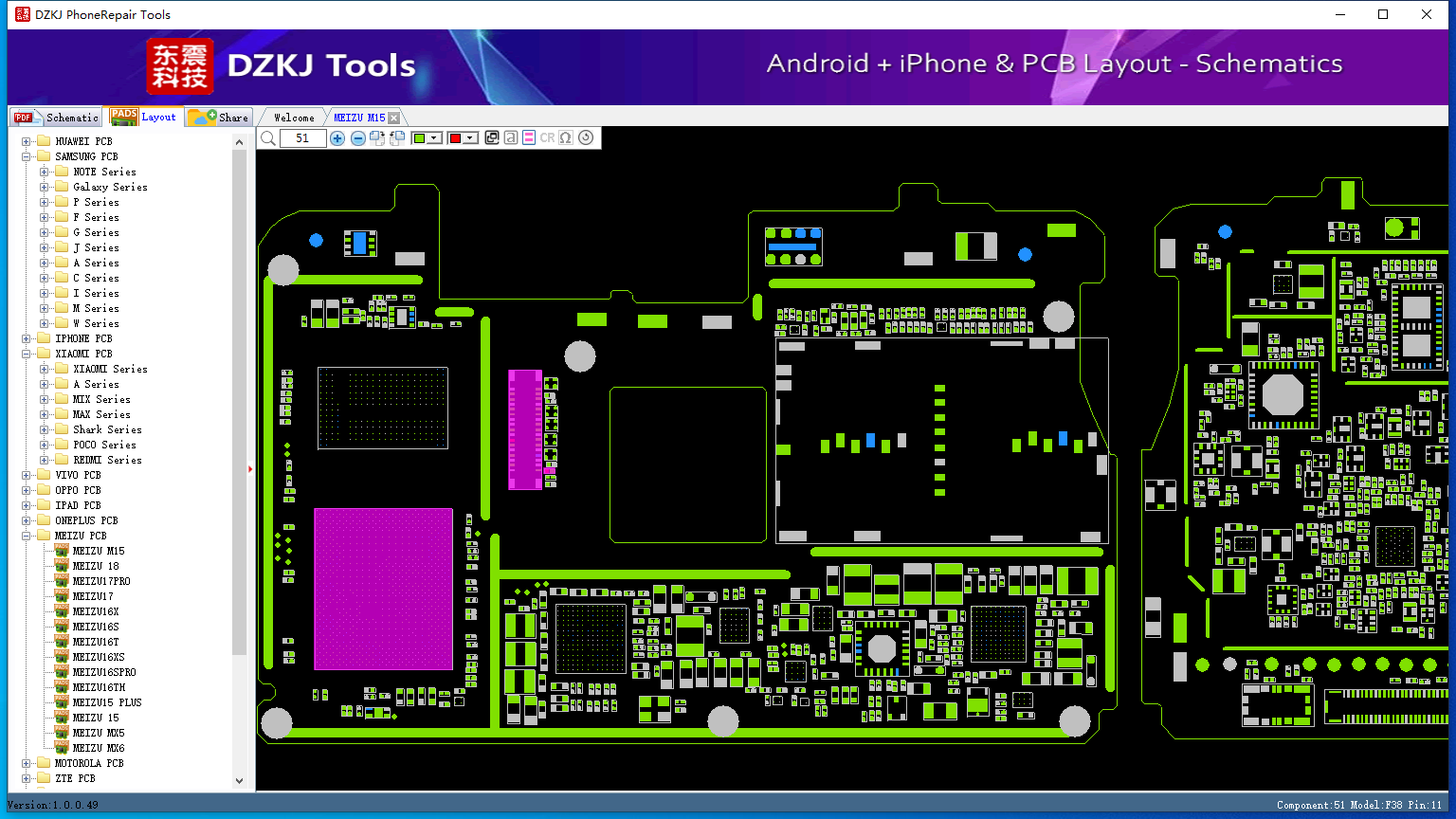1456x819 pixels.
Task: Click the first rotate board icon after zoom out
Action: coord(377,138)
